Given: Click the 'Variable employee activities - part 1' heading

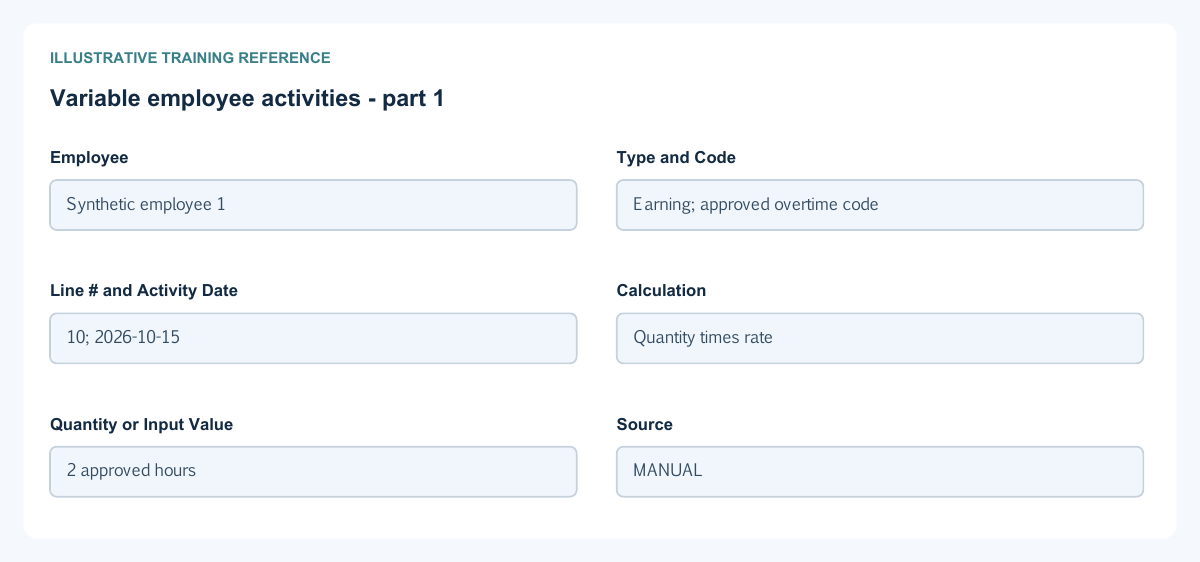Looking at the screenshot, I should pos(247,98).
